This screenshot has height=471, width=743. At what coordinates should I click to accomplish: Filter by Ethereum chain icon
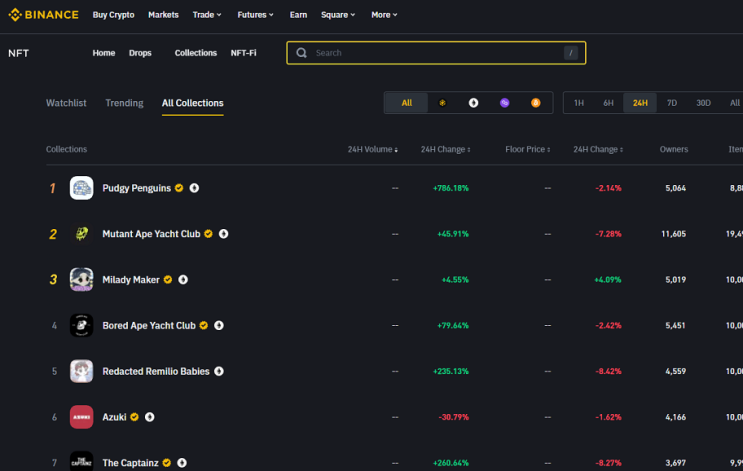(473, 103)
